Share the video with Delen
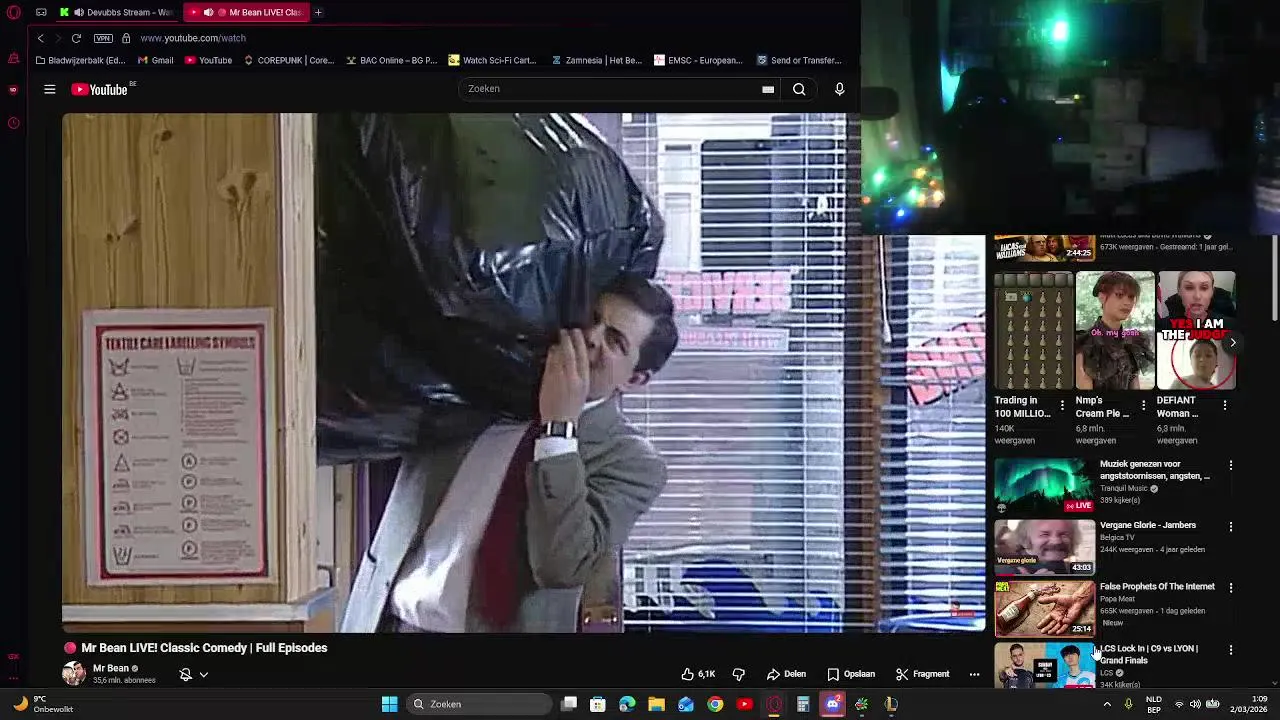 coord(786,674)
